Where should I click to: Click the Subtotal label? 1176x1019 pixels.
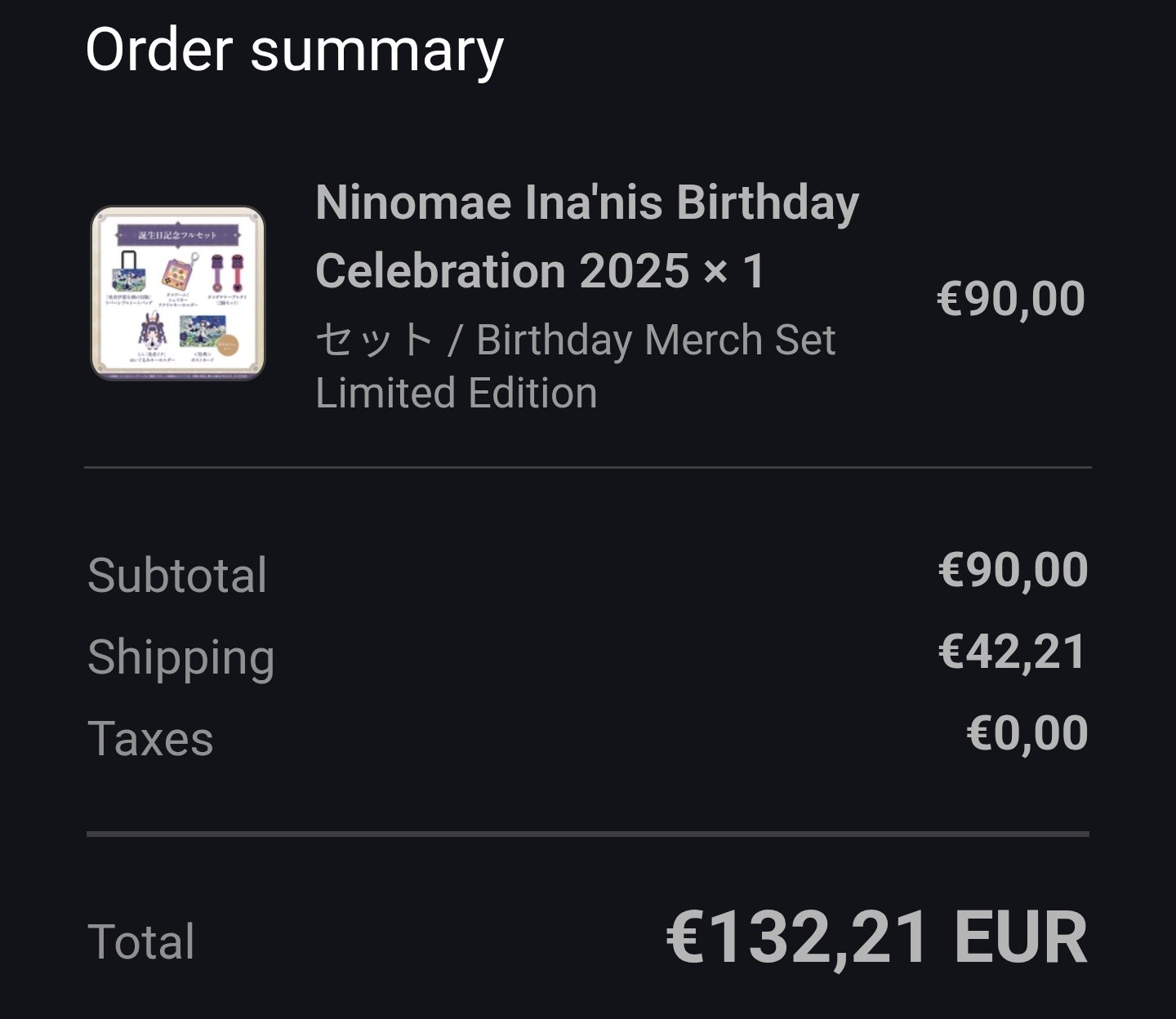[177, 575]
